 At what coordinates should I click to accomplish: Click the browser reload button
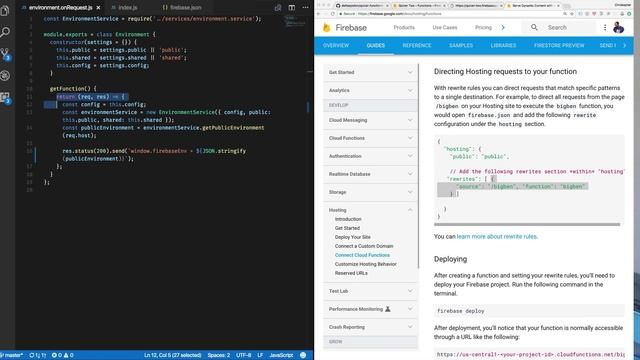tap(333, 14)
